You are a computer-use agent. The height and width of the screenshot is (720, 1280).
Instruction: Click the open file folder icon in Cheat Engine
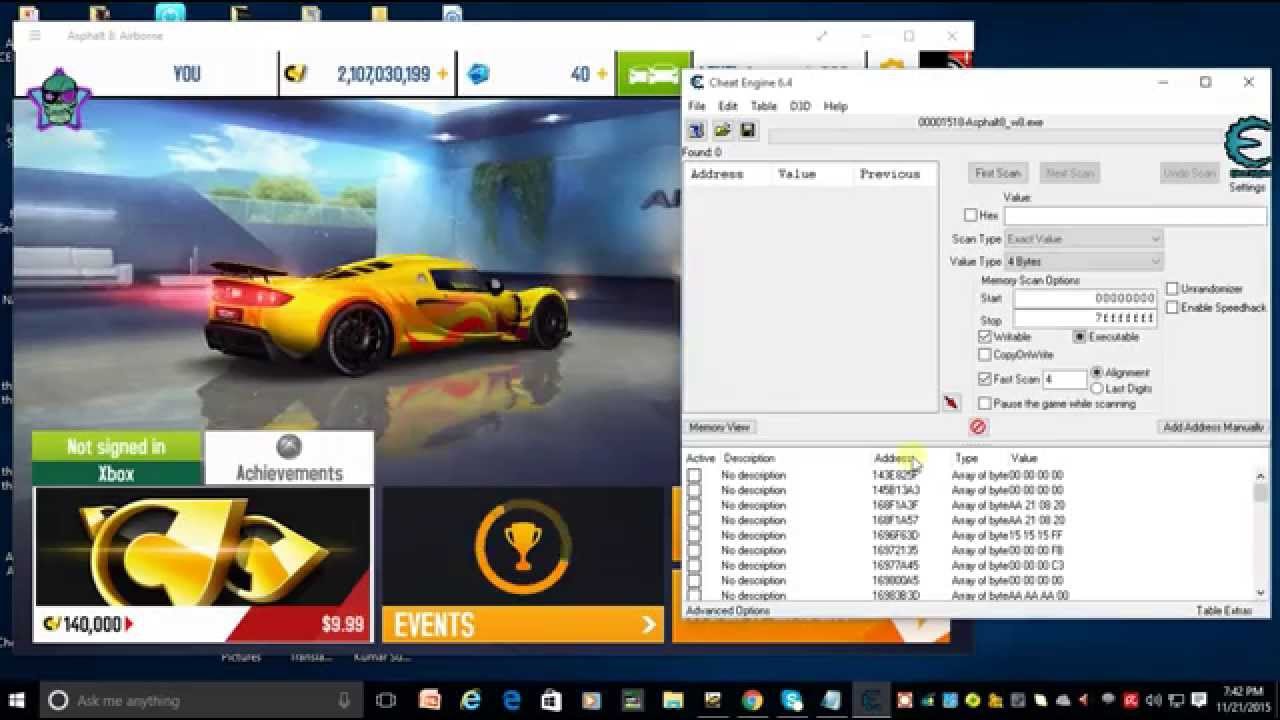pyautogui.click(x=722, y=131)
